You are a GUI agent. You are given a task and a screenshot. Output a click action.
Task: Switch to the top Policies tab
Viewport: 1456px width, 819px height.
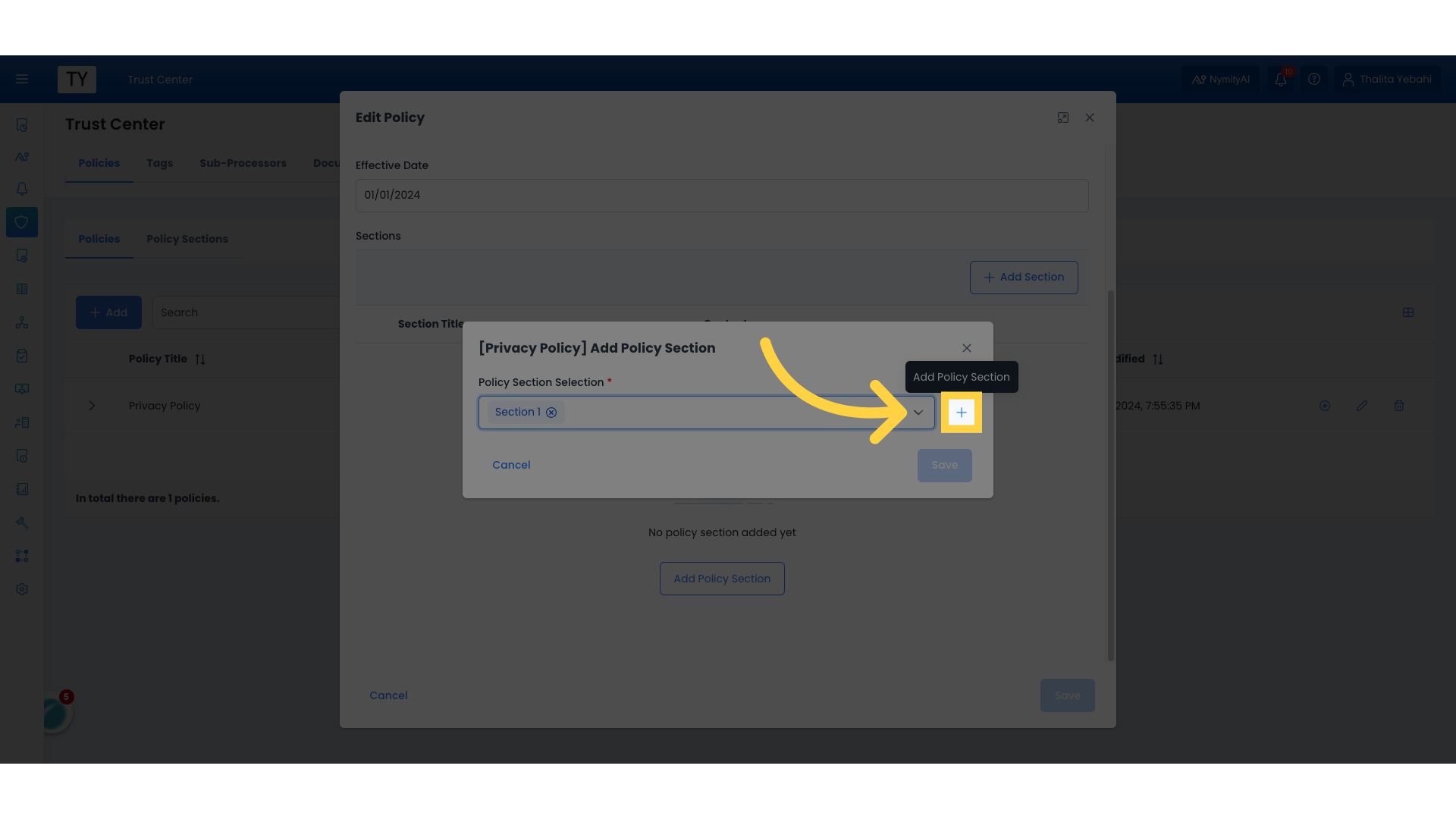[99, 163]
